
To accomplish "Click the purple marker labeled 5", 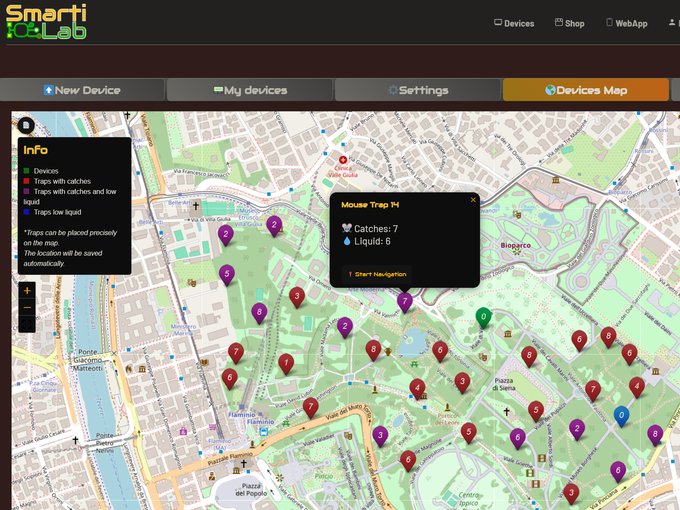I will click(227, 273).
